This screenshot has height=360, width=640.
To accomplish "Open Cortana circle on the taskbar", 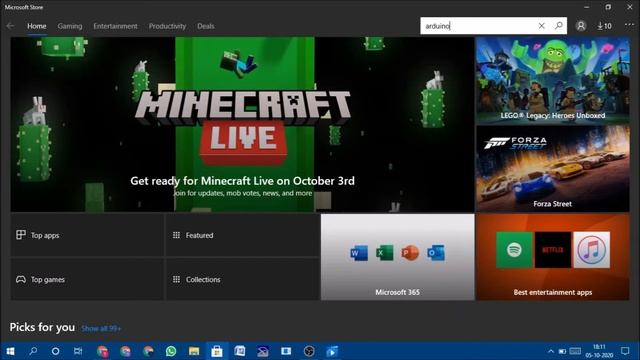I will coord(56,351).
